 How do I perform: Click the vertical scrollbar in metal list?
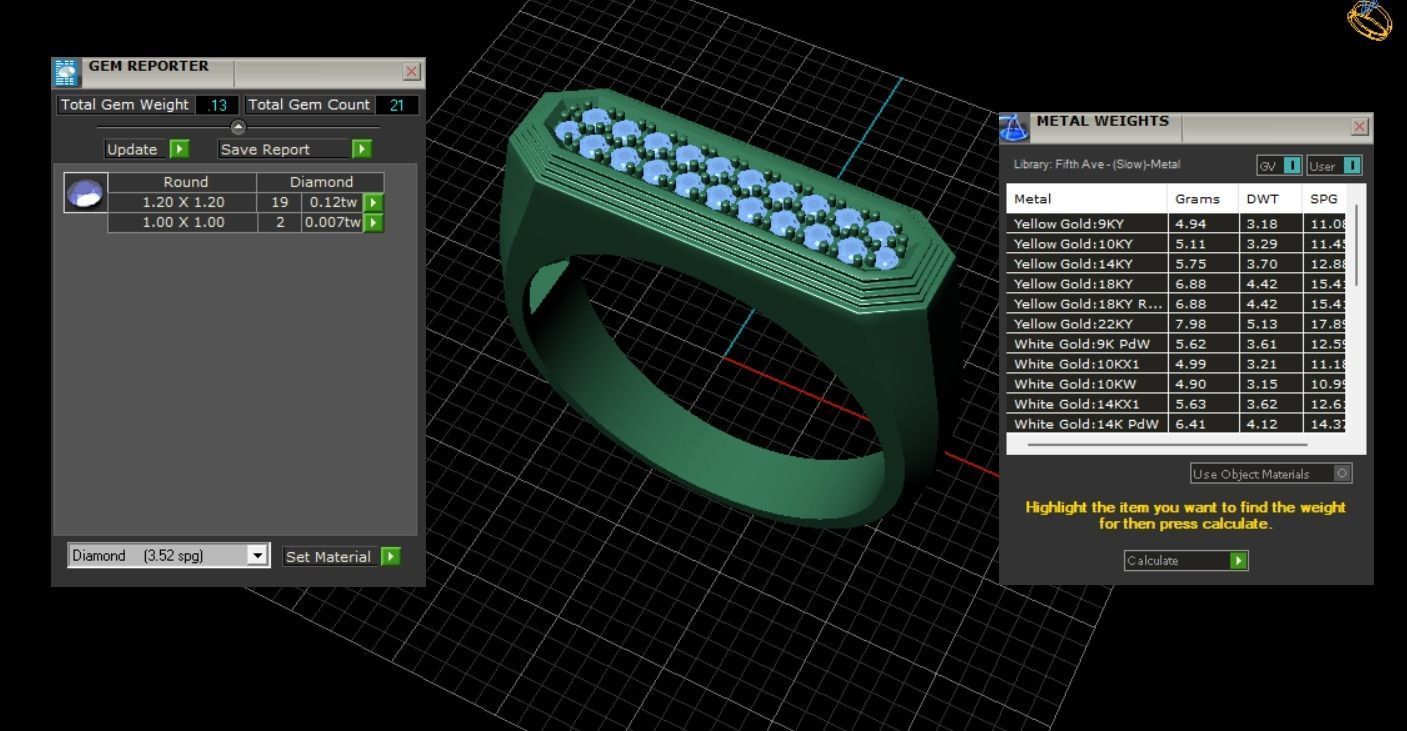(1357, 245)
